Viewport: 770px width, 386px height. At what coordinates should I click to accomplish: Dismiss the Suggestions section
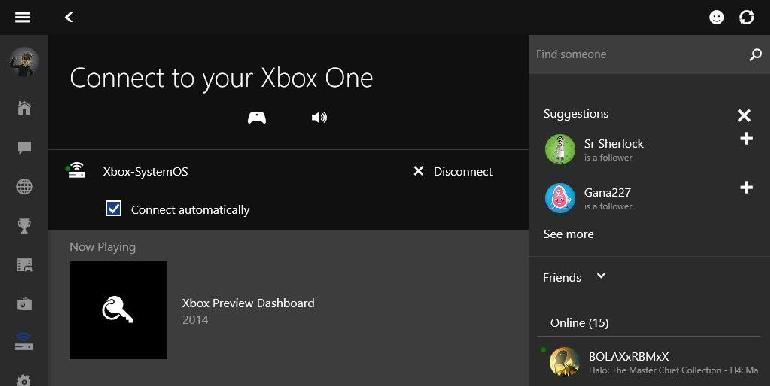coord(744,115)
